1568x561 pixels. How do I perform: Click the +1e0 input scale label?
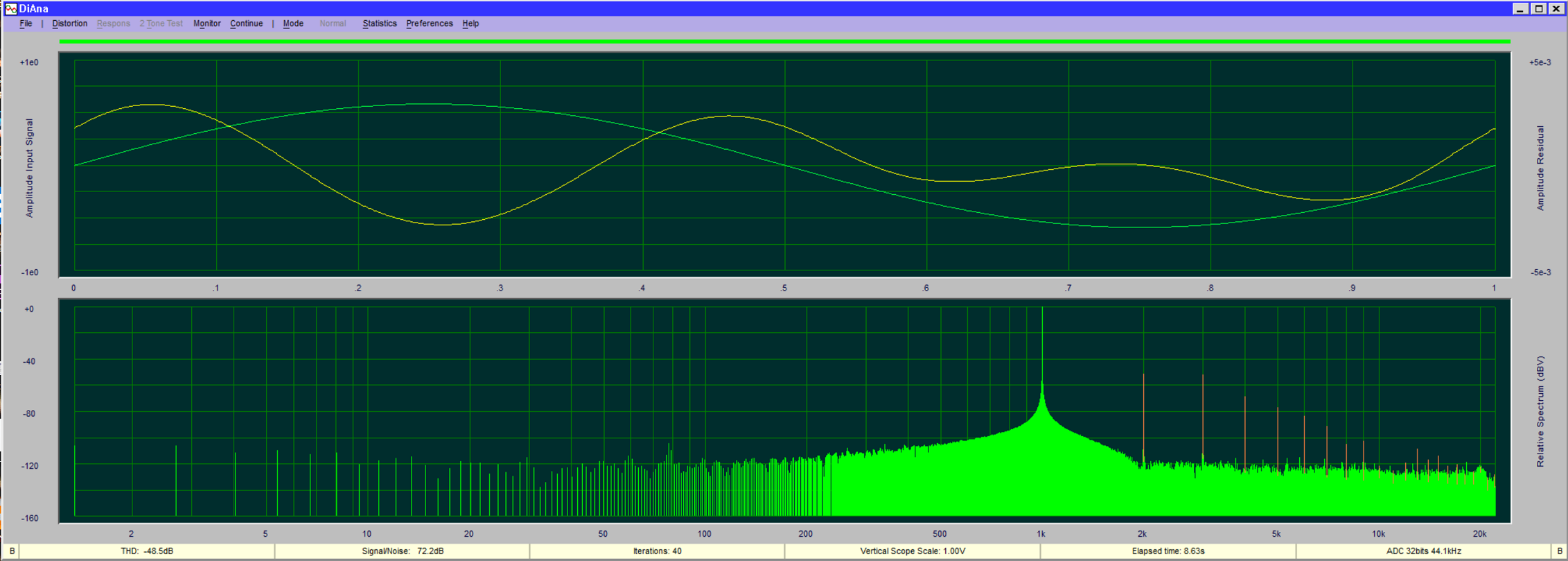(29, 62)
